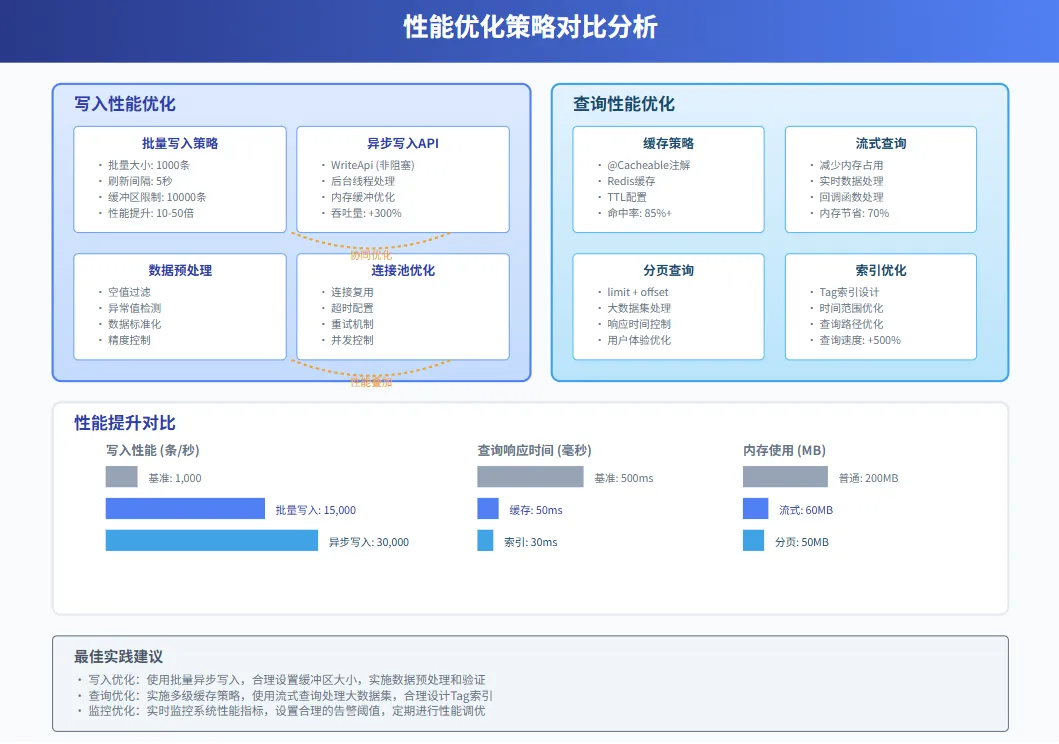Click the 分页查询 card heading
Viewport: 1059px width, 744px height.
click(668, 270)
